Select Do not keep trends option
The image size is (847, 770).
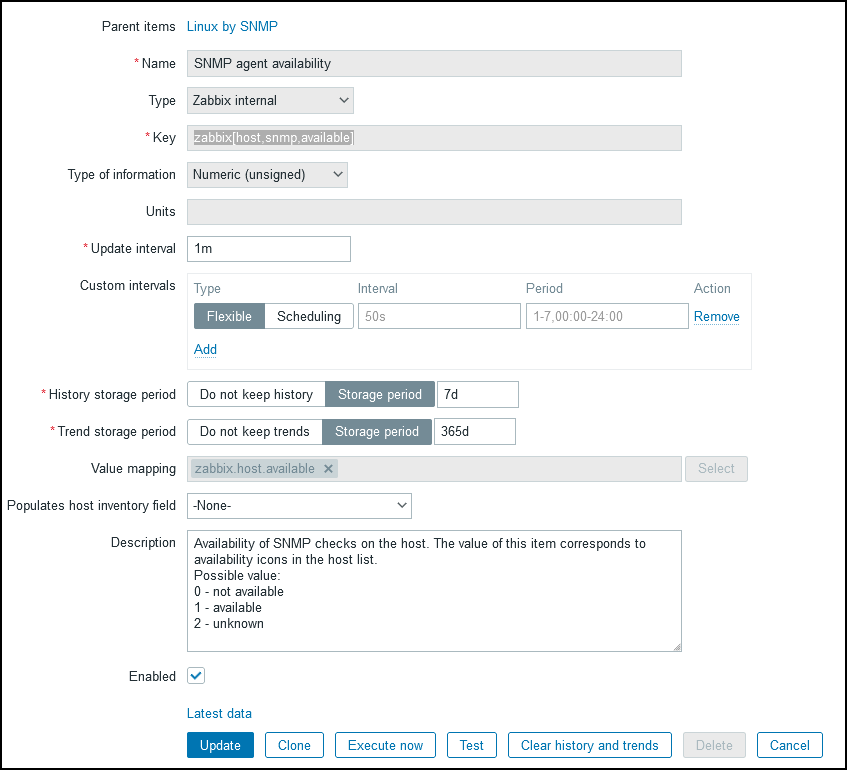pyautogui.click(x=255, y=431)
